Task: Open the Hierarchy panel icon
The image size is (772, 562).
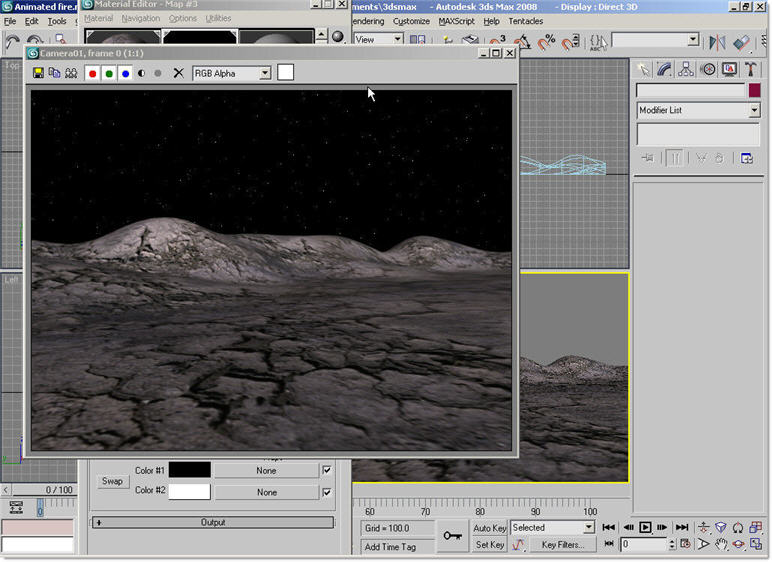Action: (x=686, y=69)
